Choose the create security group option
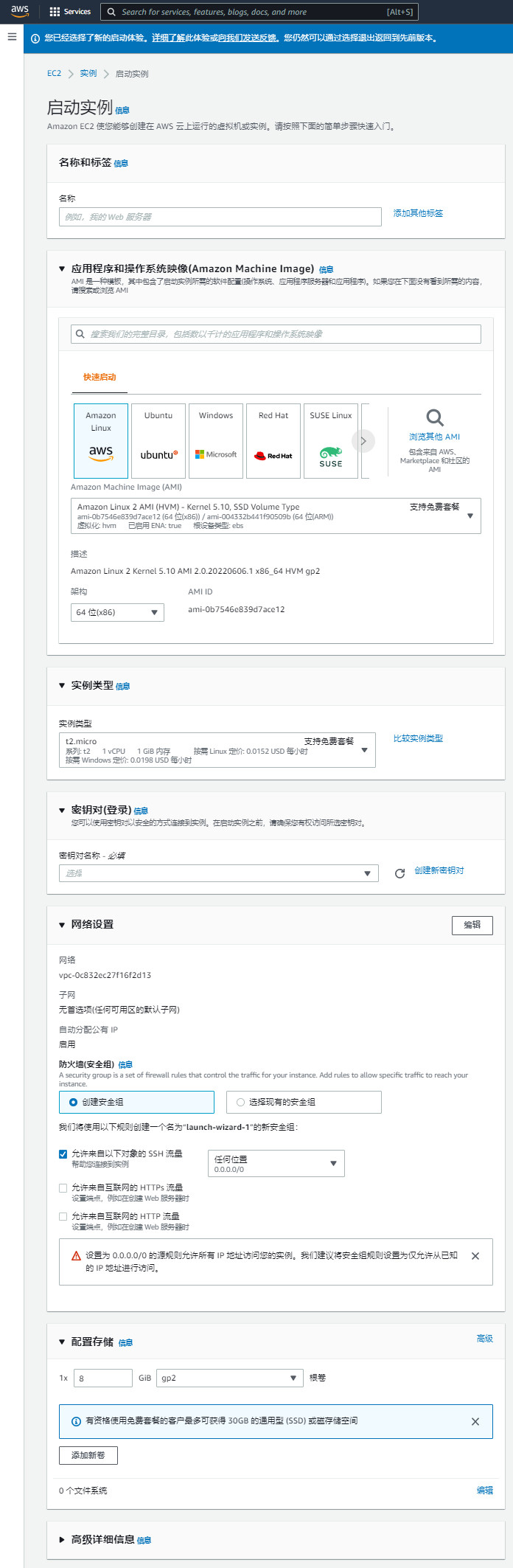This screenshot has width=513, height=1568. pyautogui.click(x=136, y=1102)
